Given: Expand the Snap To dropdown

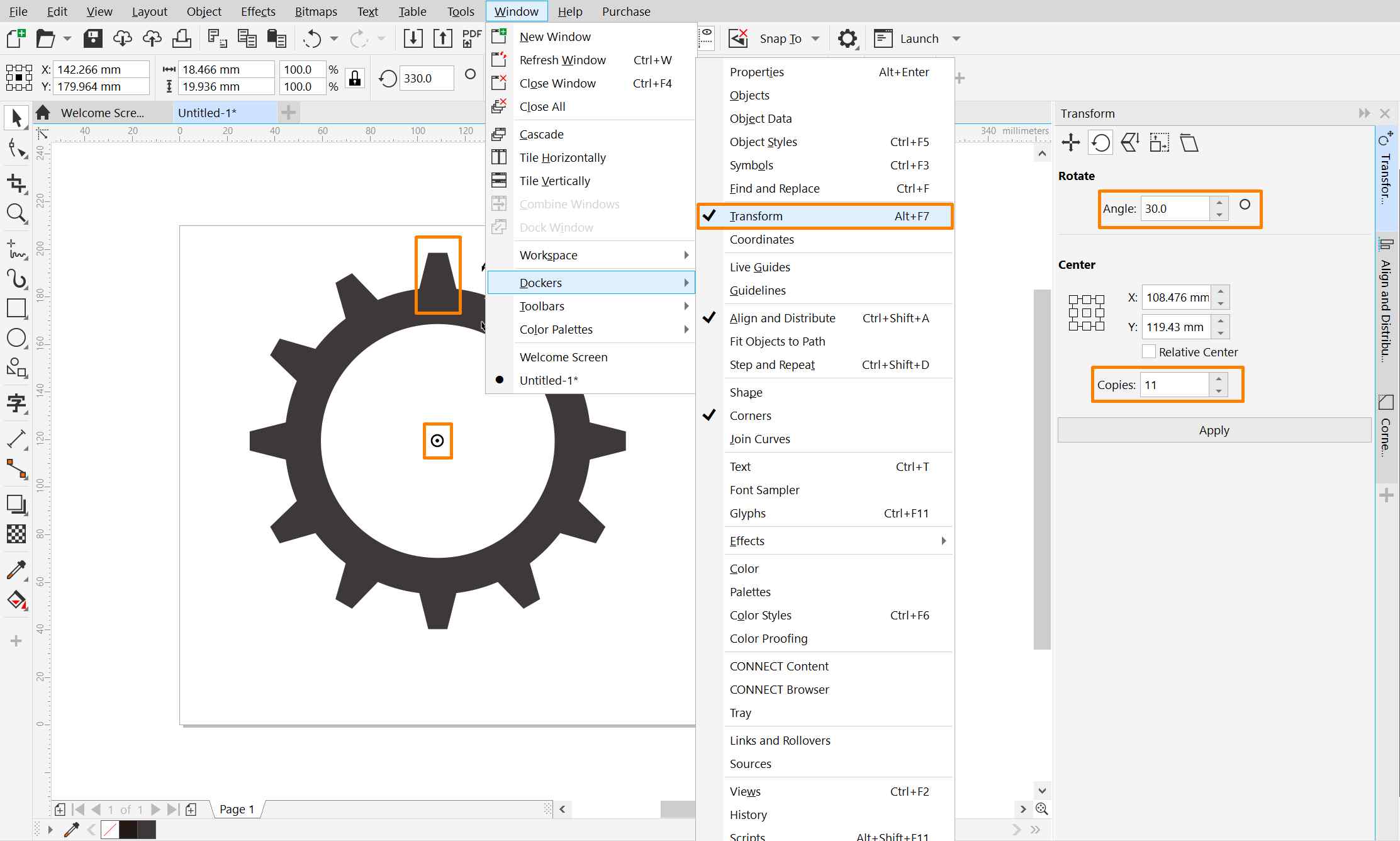Looking at the screenshot, I should pyautogui.click(x=815, y=39).
